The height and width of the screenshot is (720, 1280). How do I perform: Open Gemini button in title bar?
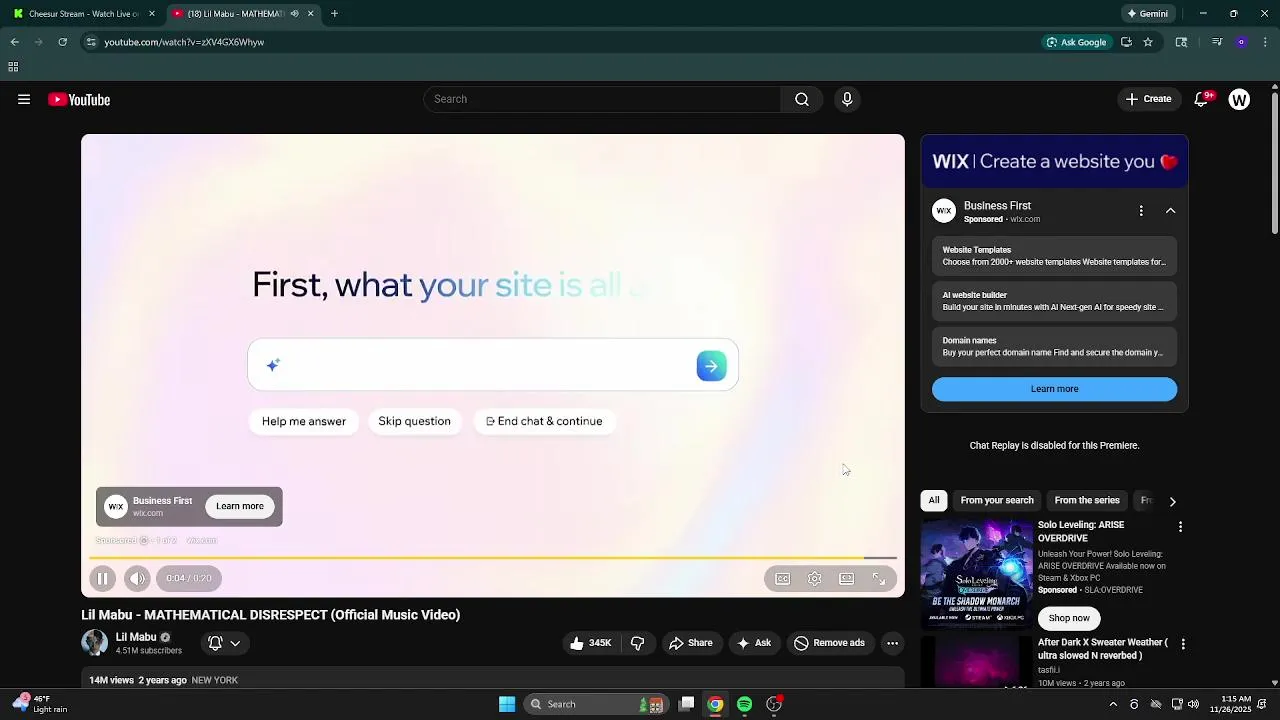[1147, 14]
